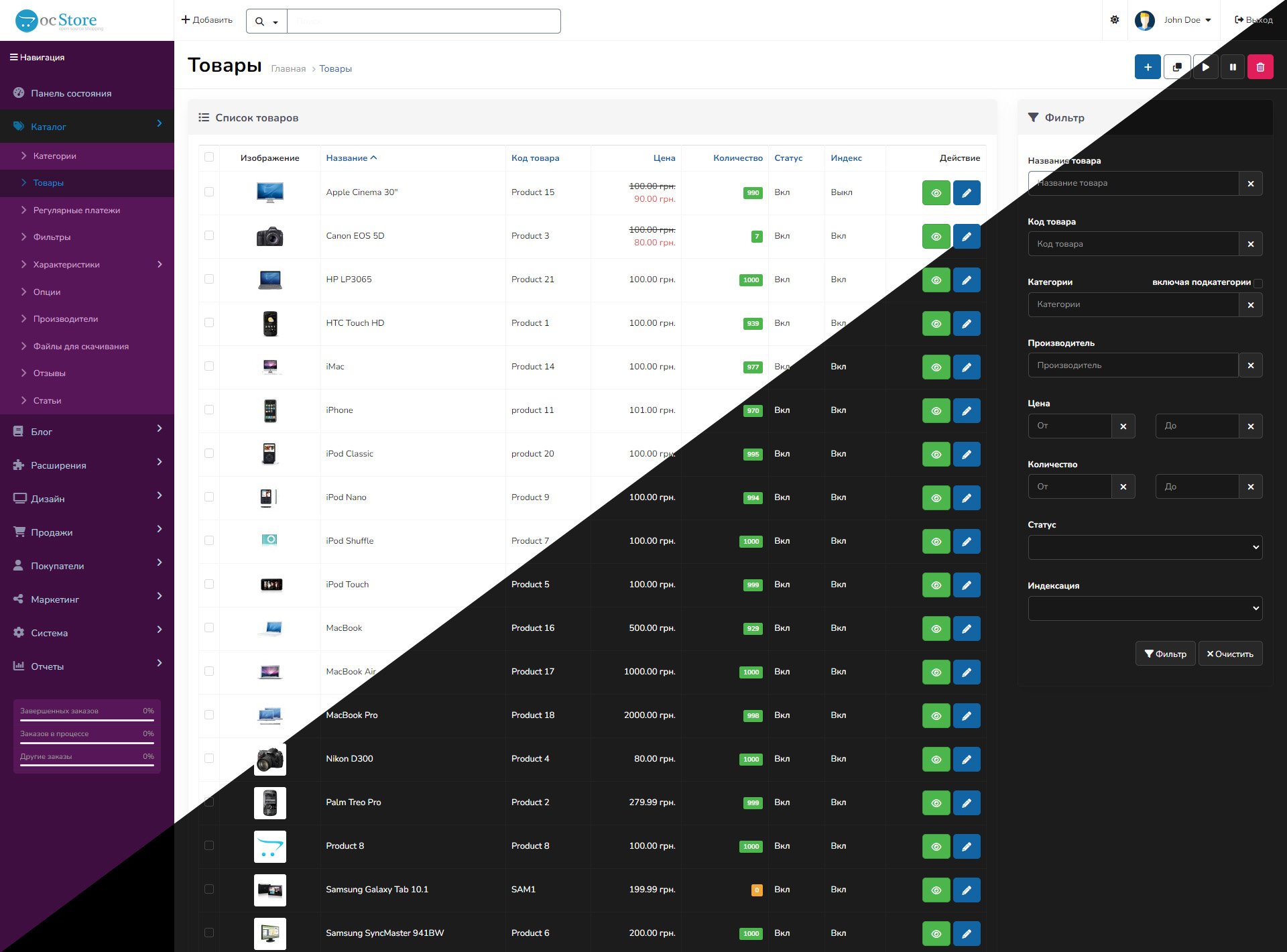Click the Очистить button

click(x=1230, y=654)
